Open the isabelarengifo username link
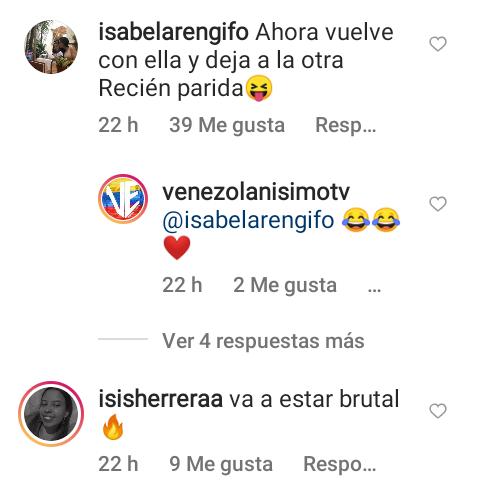This screenshot has width=480, height=504. point(174,33)
